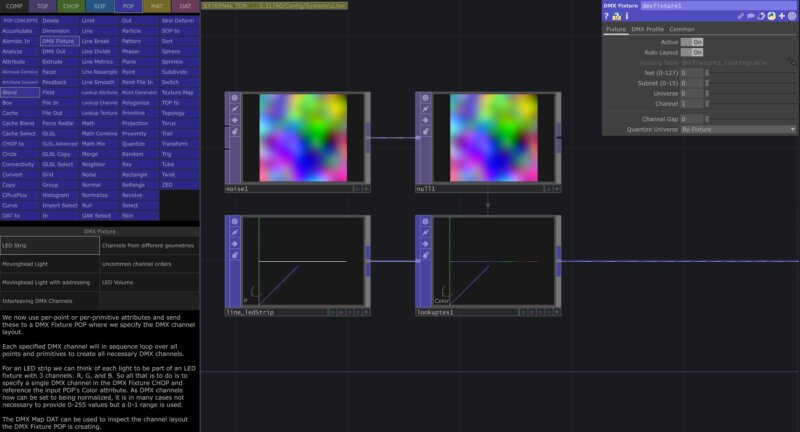Click the plus icon in parameter header
The height and width of the screenshot is (432, 800).
click(781, 17)
